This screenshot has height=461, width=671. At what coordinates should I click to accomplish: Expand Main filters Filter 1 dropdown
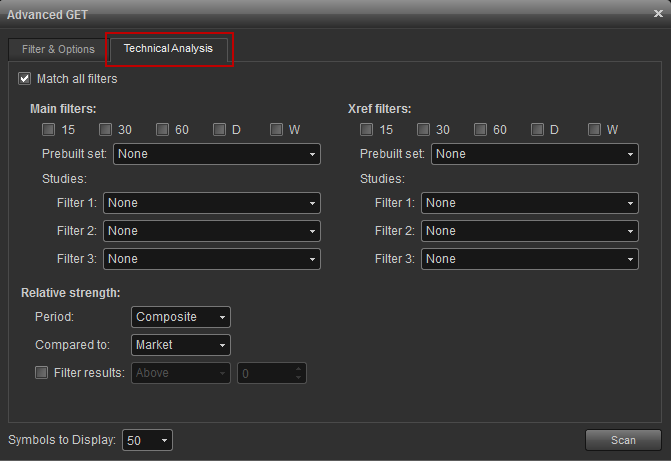pos(211,203)
